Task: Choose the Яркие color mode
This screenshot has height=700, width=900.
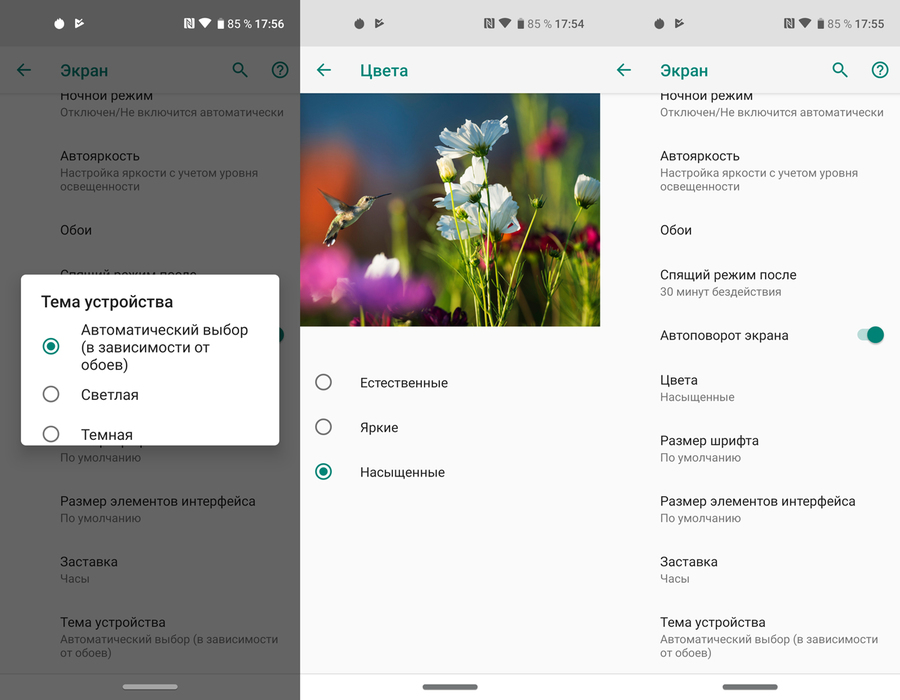Action: [450, 427]
